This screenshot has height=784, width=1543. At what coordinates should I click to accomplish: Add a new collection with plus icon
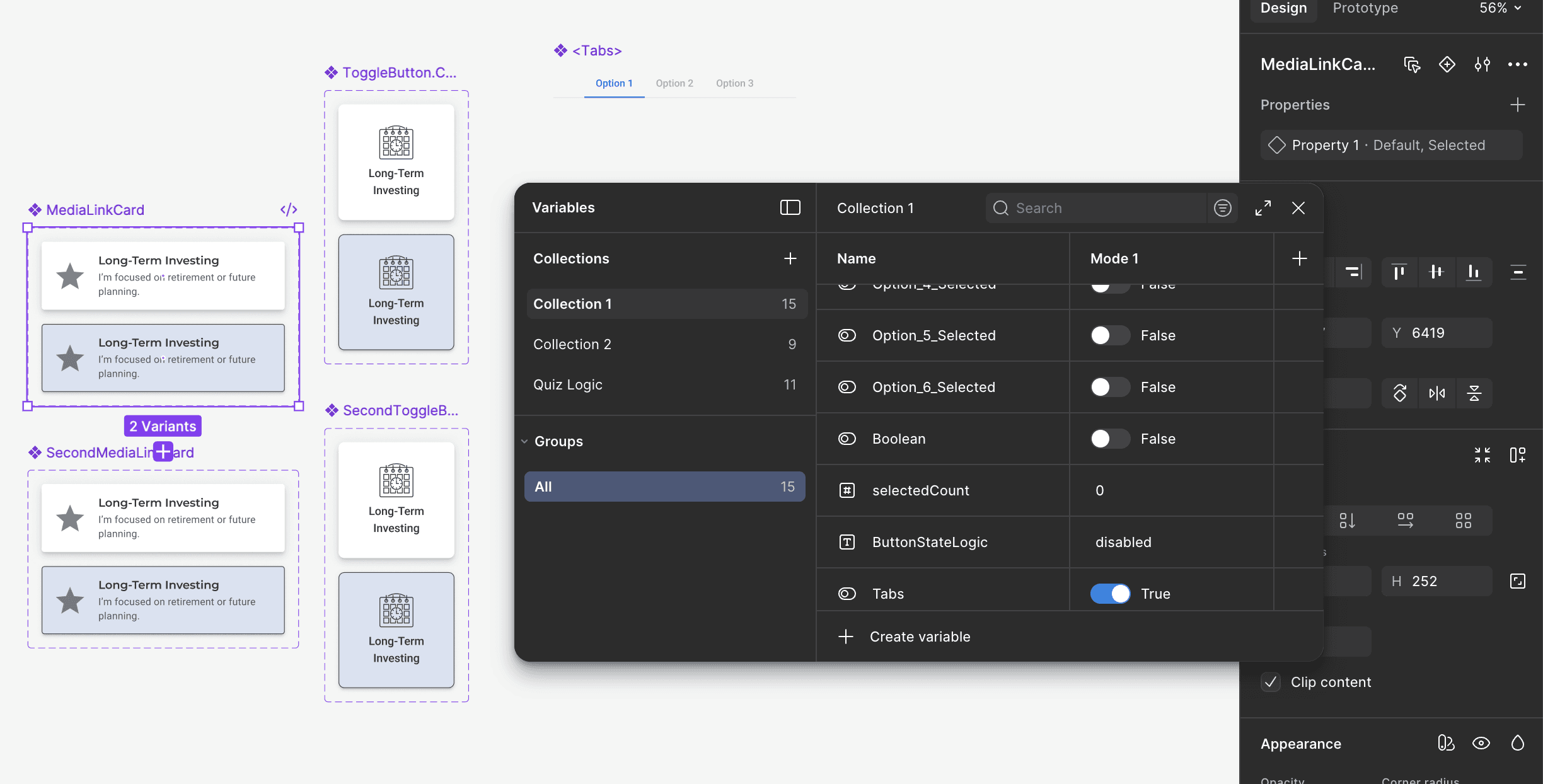click(x=790, y=258)
